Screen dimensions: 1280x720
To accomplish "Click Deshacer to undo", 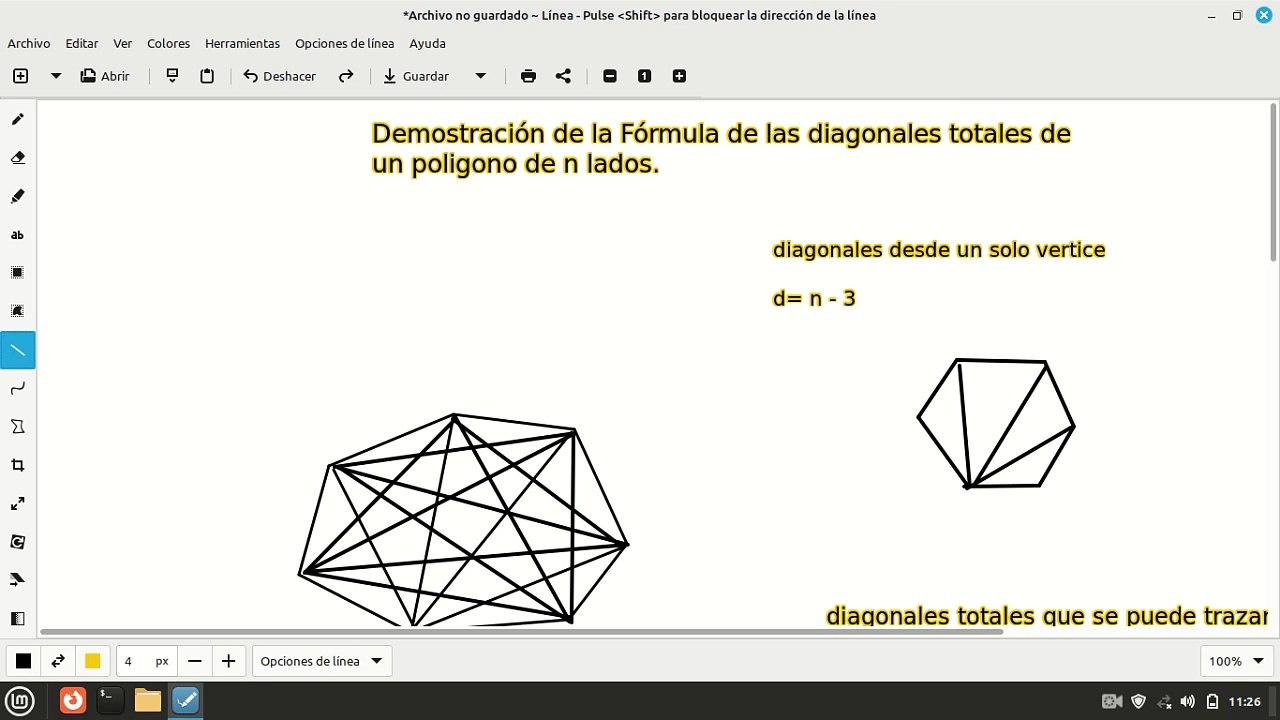I will (280, 76).
